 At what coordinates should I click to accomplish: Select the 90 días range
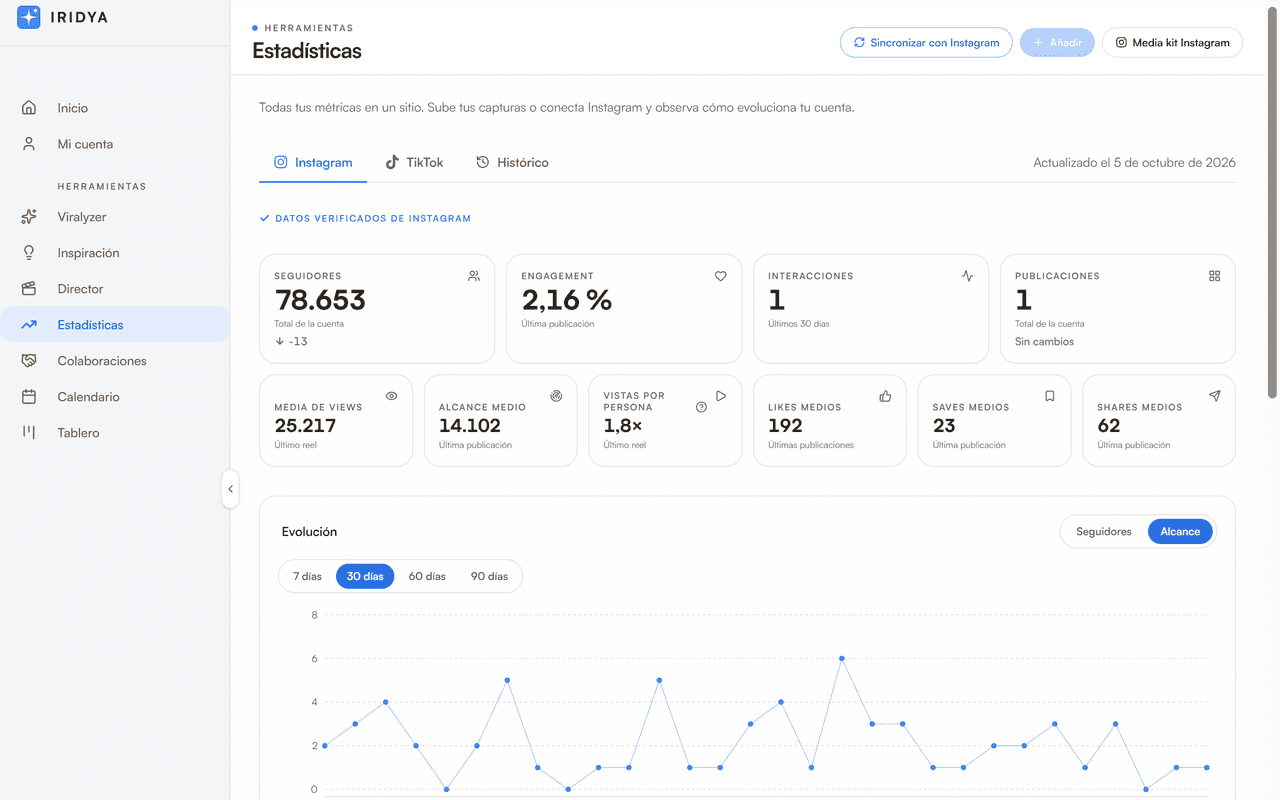[489, 576]
